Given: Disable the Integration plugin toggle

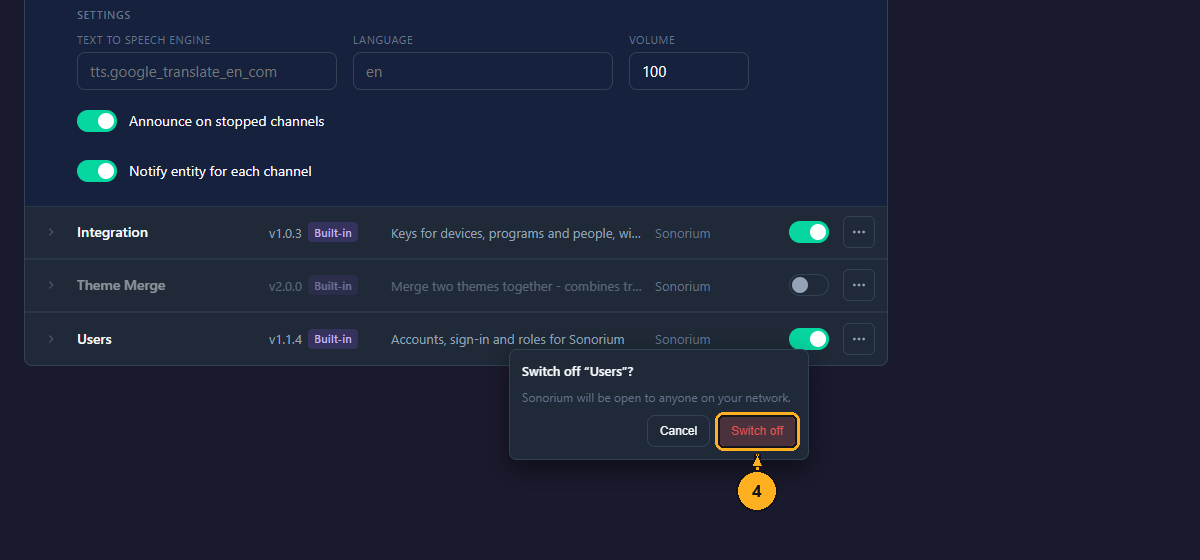Looking at the screenshot, I should [809, 232].
